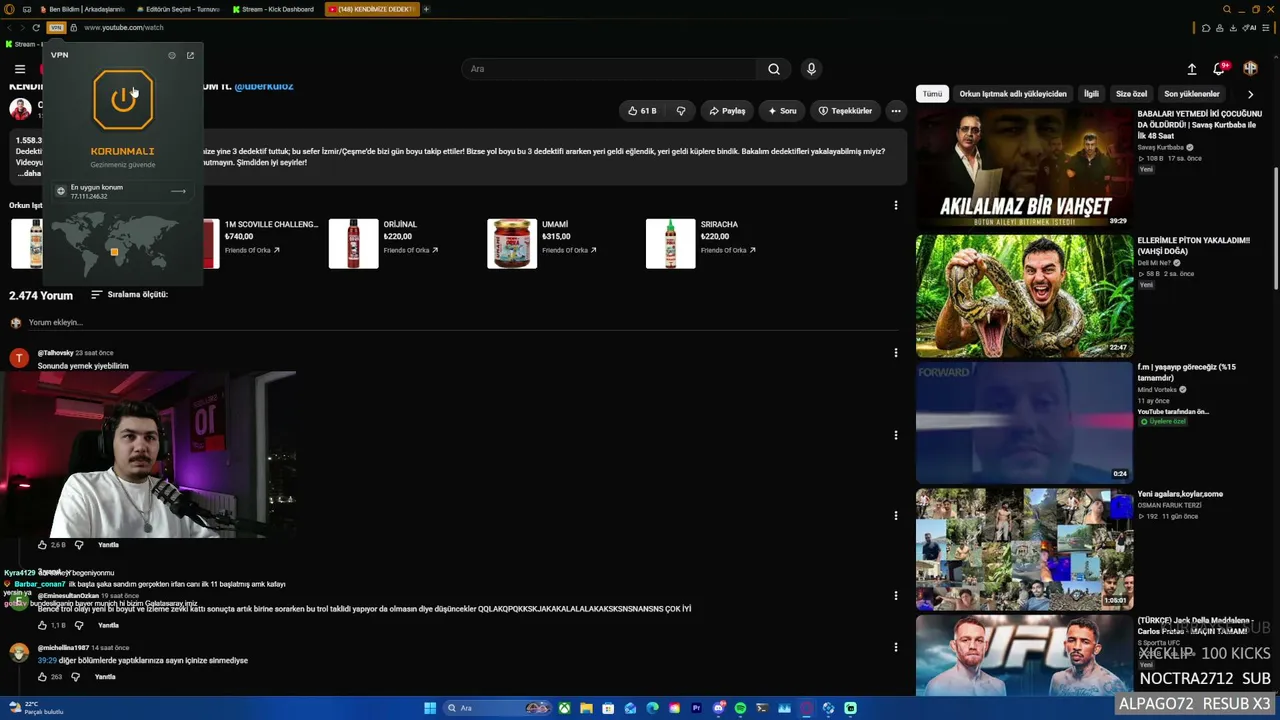Open product shelf options menu
Viewport: 1280px width, 720px height.
[x=896, y=205]
